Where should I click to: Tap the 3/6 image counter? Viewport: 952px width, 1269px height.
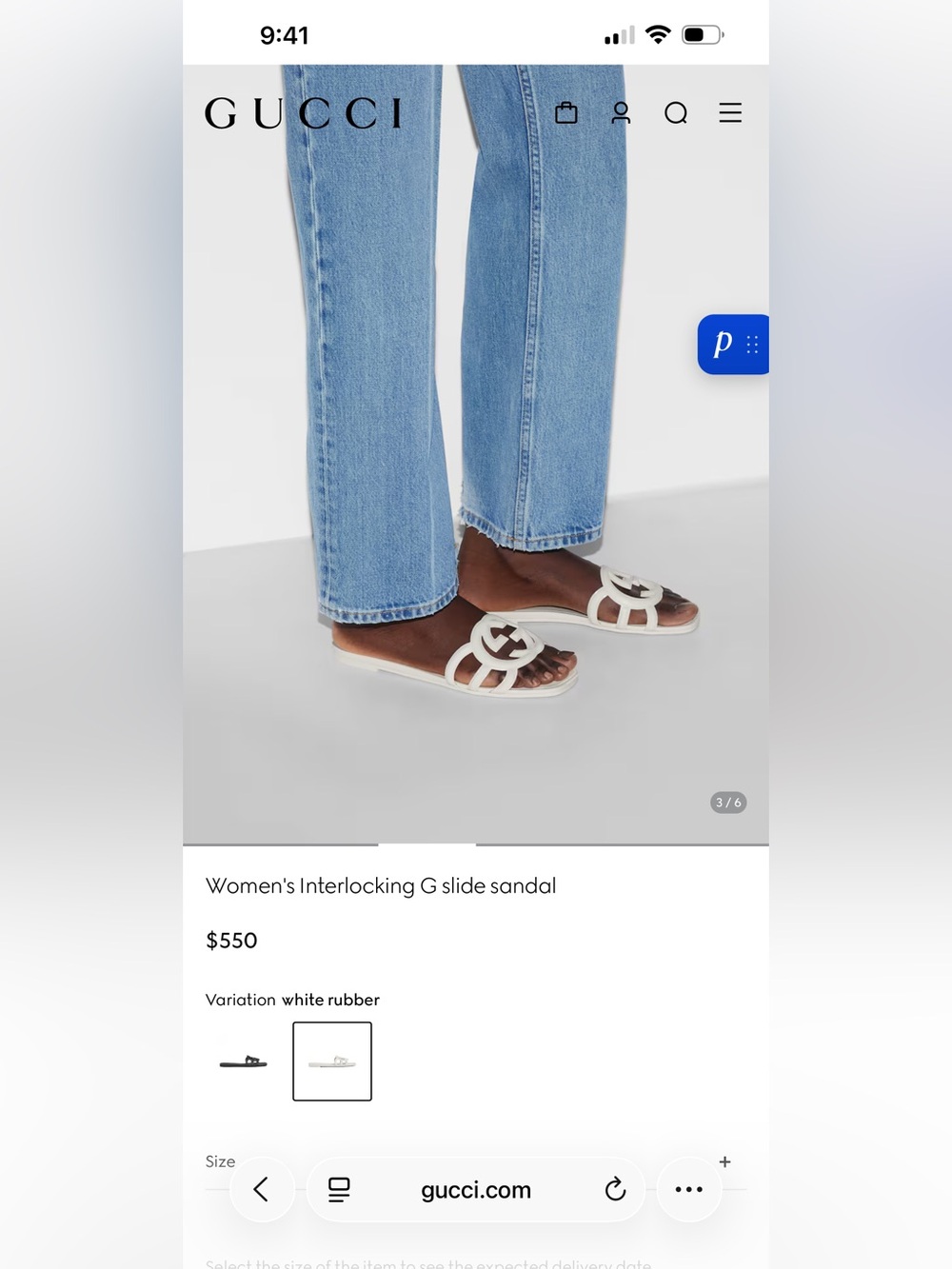[x=728, y=803]
